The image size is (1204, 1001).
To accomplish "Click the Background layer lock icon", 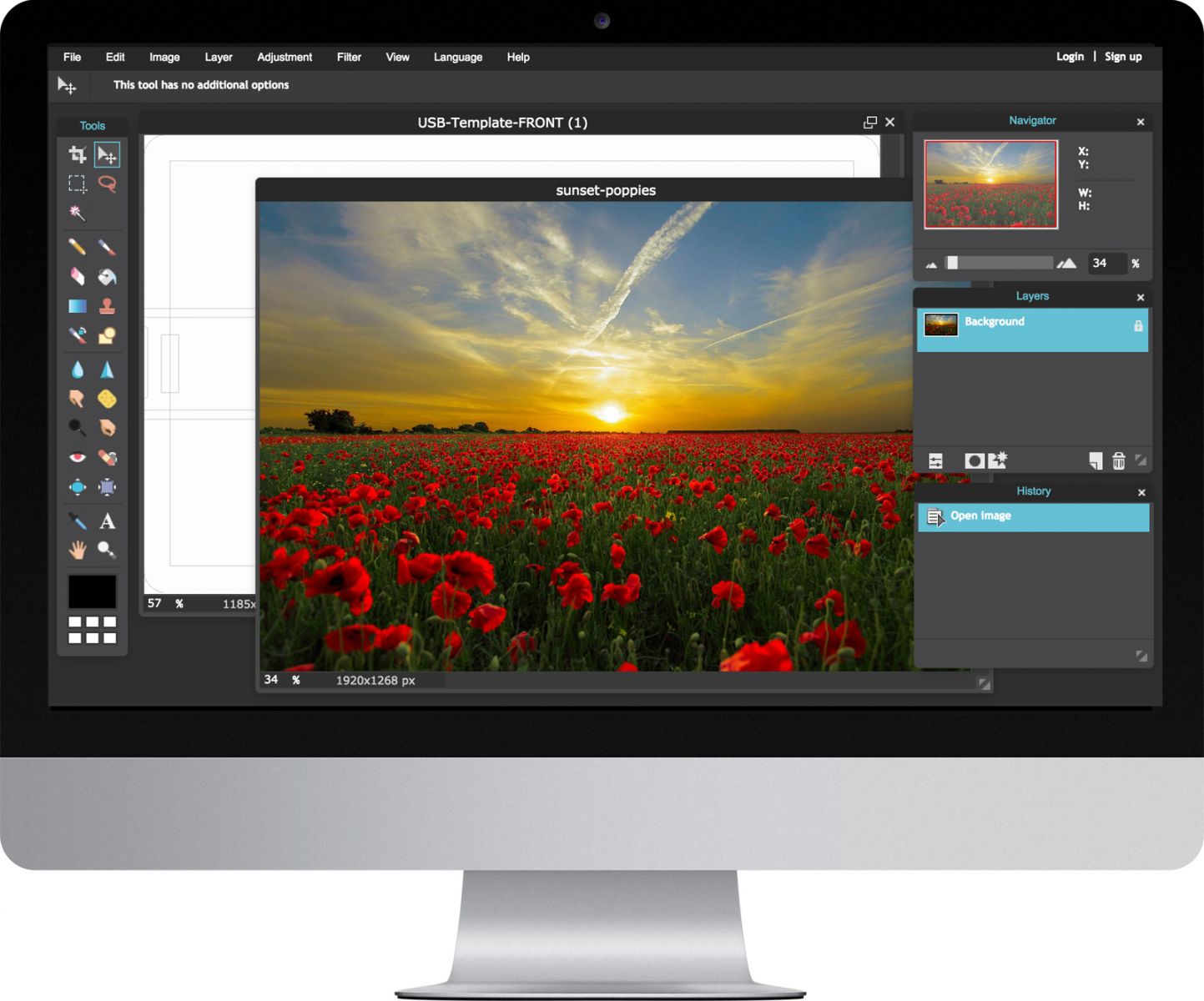I will 1138,326.
